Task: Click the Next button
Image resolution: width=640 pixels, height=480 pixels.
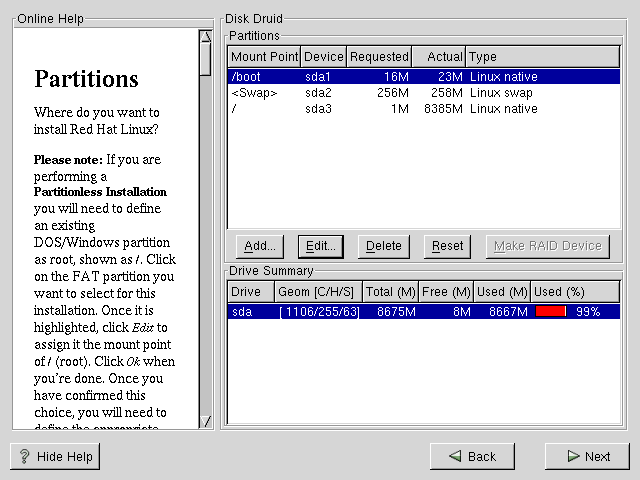Action: pos(587,456)
